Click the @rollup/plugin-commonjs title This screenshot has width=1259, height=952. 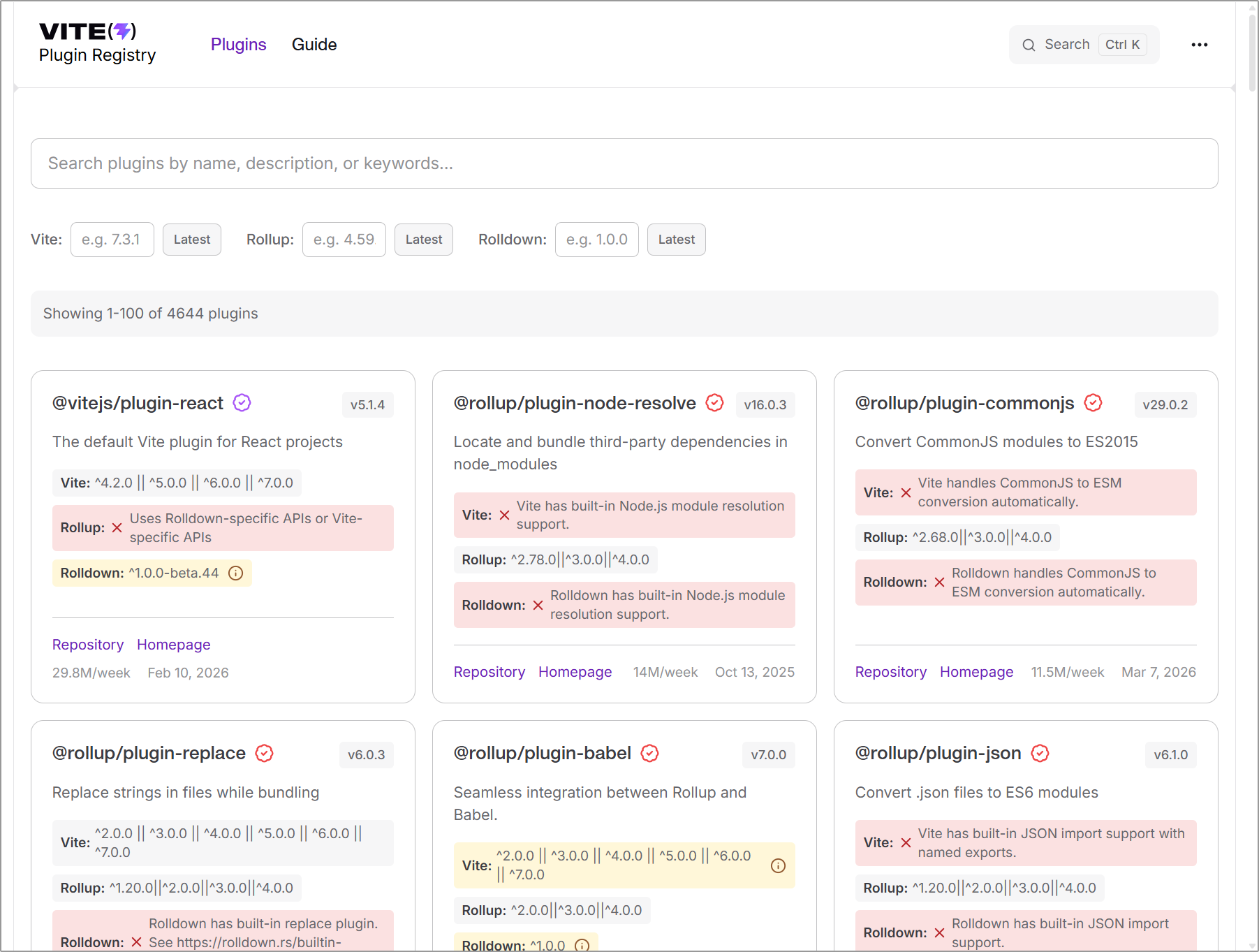(x=965, y=403)
